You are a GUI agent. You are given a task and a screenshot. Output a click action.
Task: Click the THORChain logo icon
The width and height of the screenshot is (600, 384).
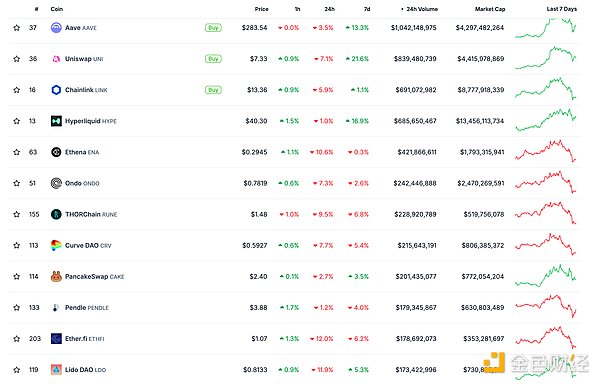pyautogui.click(x=56, y=214)
